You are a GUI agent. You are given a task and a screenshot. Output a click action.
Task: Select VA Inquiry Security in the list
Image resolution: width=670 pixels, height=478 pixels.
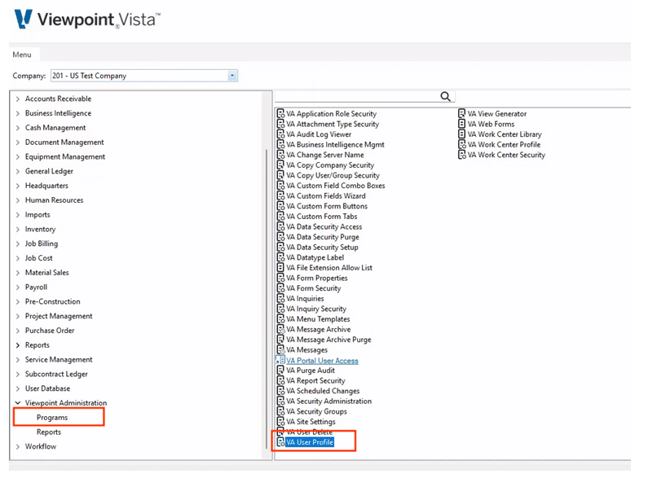tap(316, 309)
